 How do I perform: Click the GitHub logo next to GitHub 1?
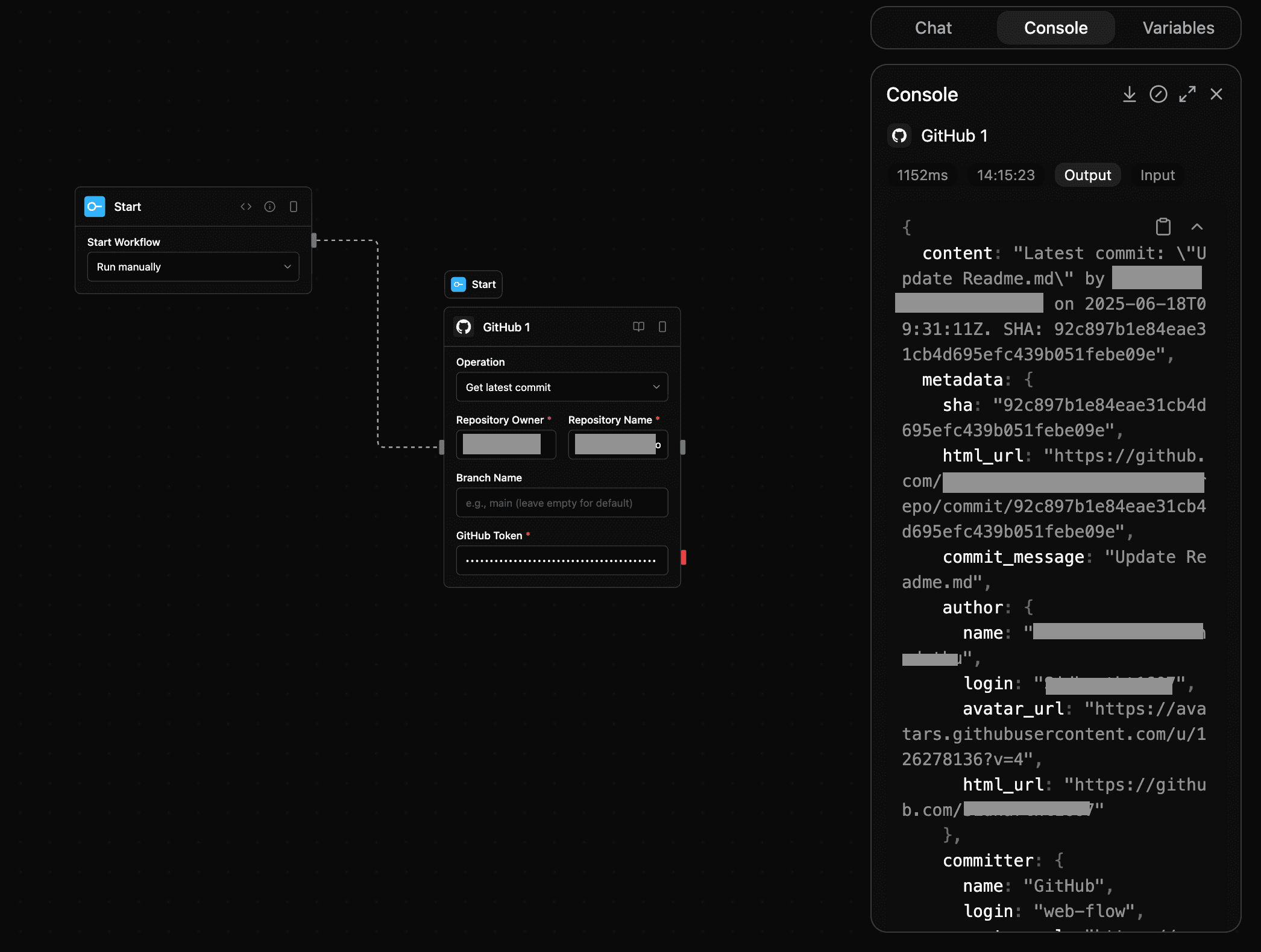pos(899,136)
